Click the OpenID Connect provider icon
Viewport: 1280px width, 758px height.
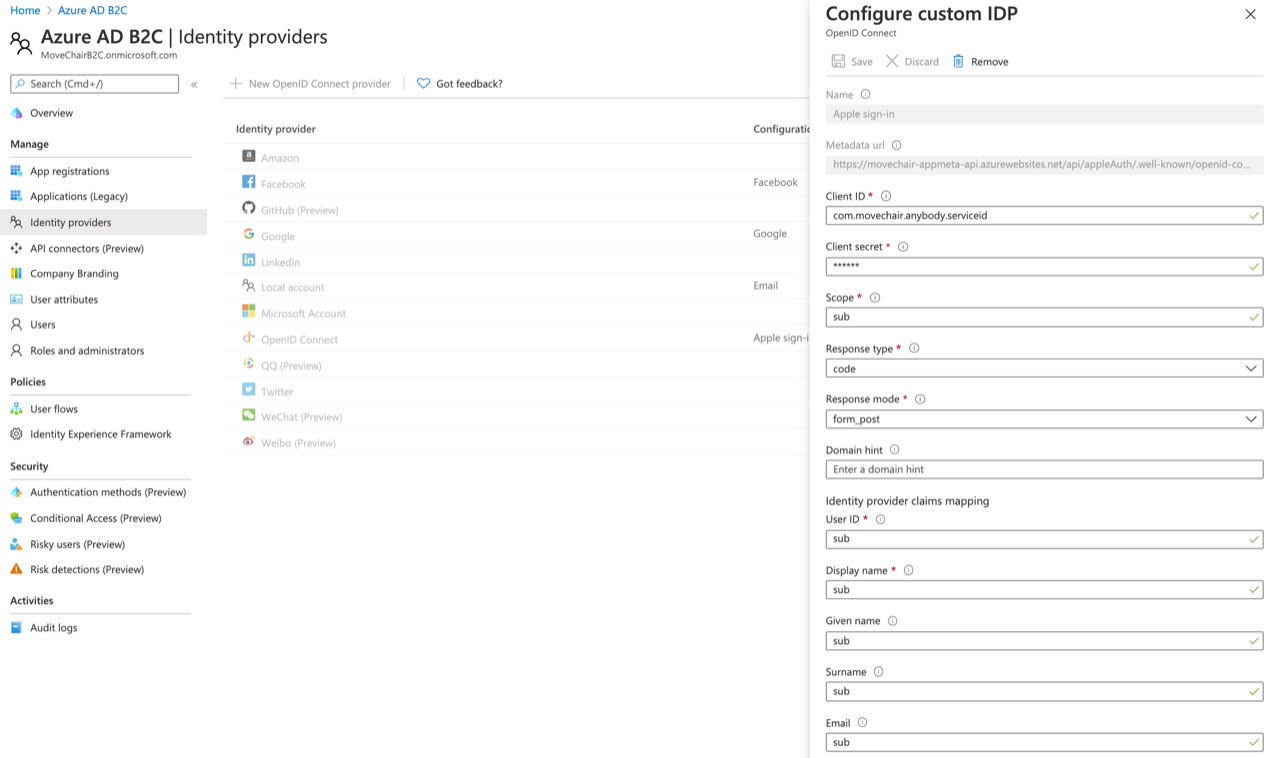coord(249,338)
